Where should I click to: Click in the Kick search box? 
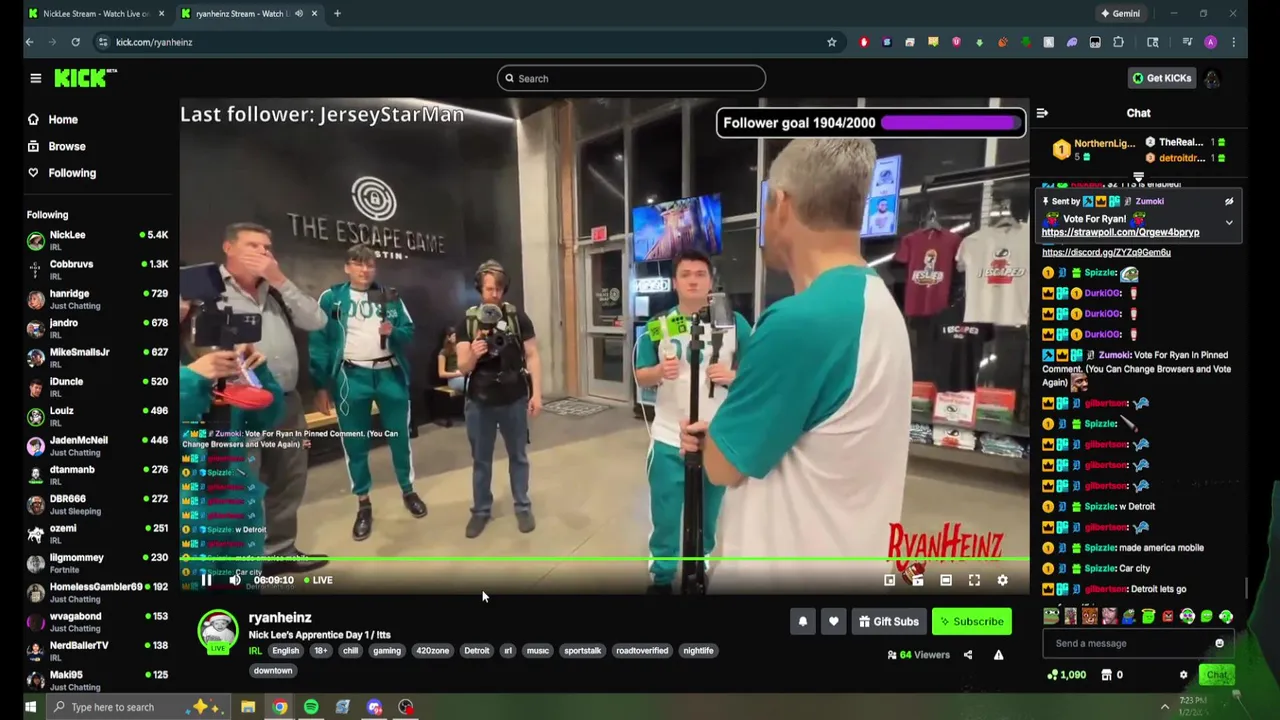pyautogui.click(x=631, y=78)
